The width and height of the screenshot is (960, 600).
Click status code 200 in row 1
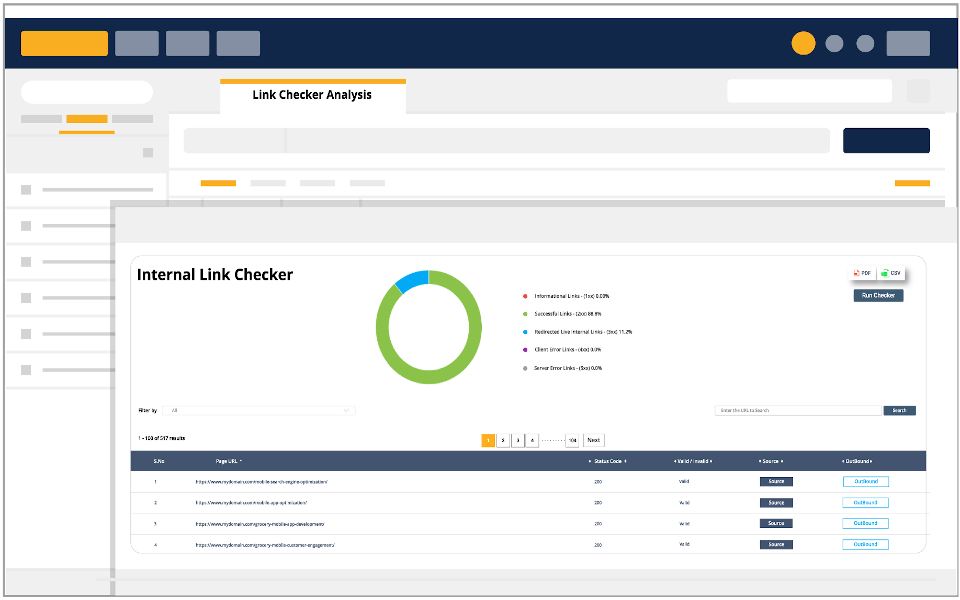pyautogui.click(x=598, y=482)
